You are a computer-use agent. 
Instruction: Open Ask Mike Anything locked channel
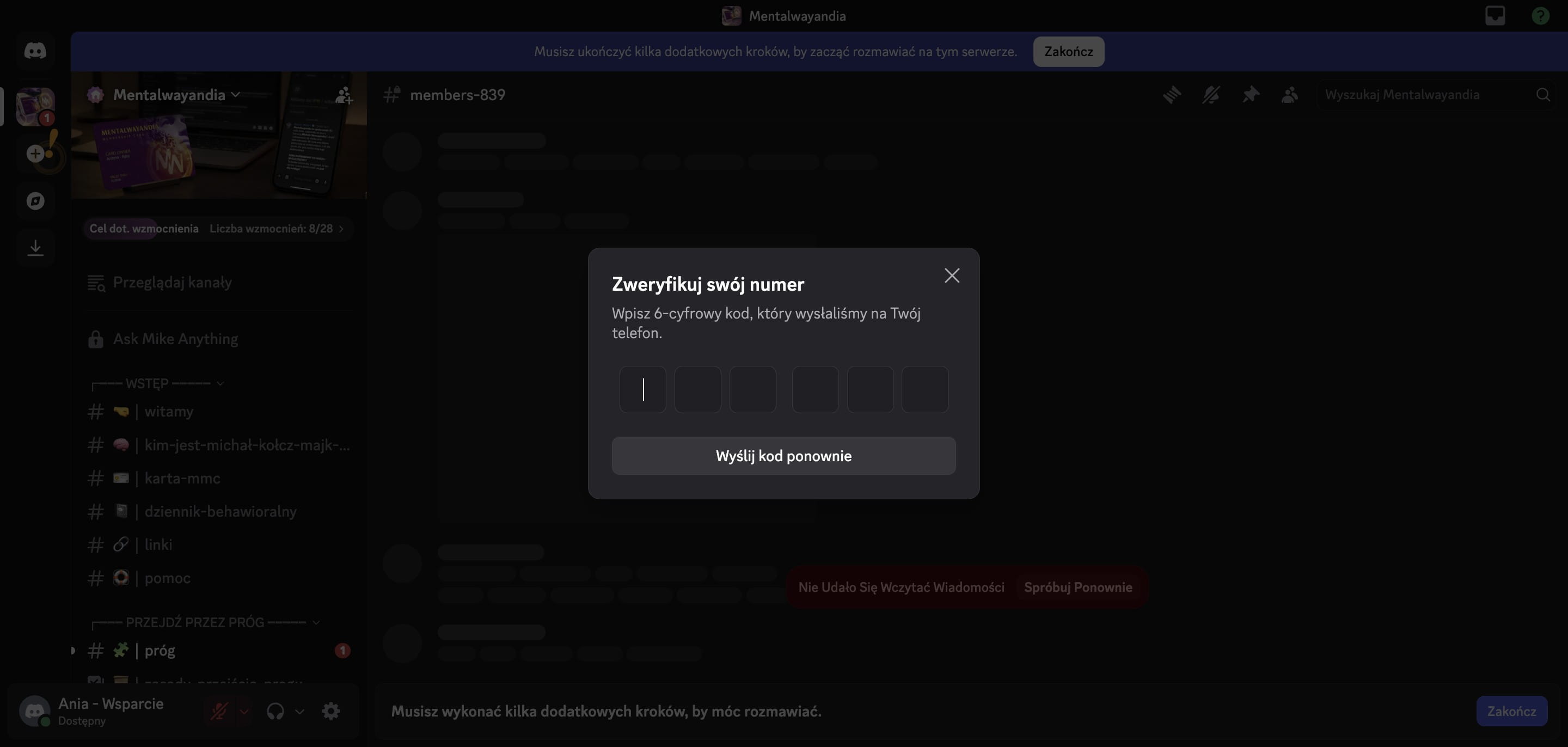click(x=218, y=339)
